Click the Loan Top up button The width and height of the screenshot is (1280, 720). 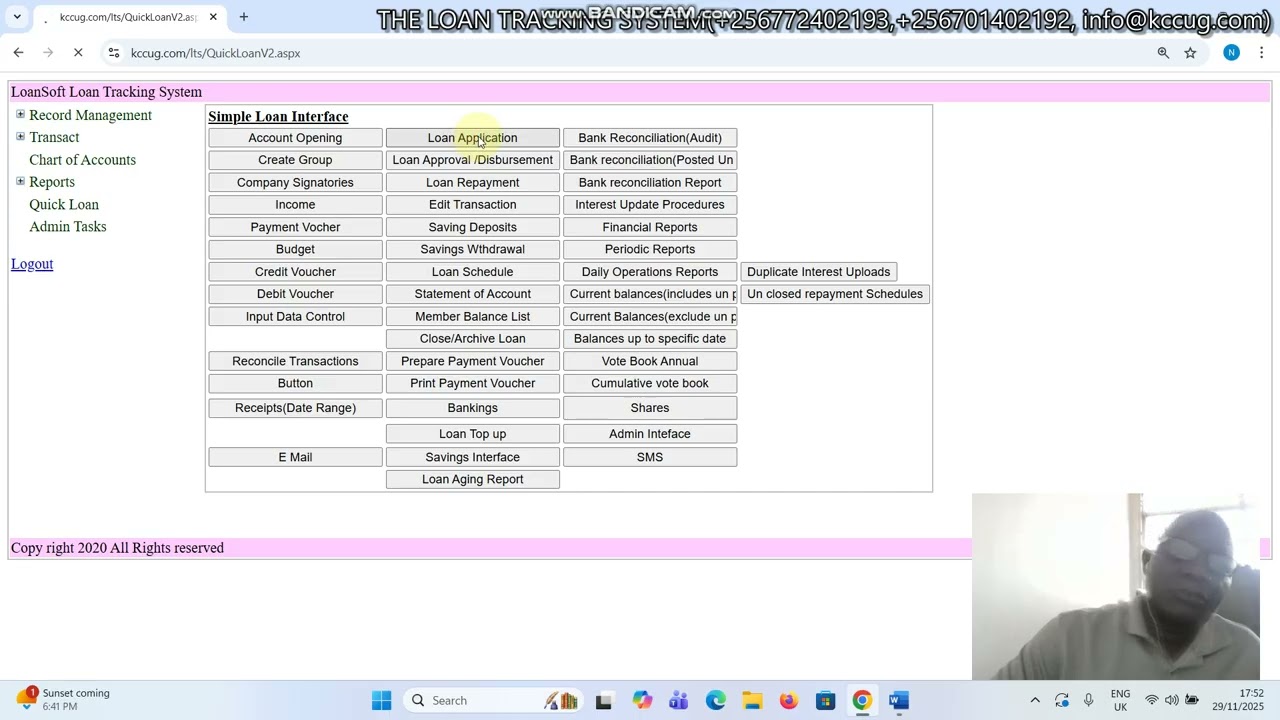pos(472,434)
